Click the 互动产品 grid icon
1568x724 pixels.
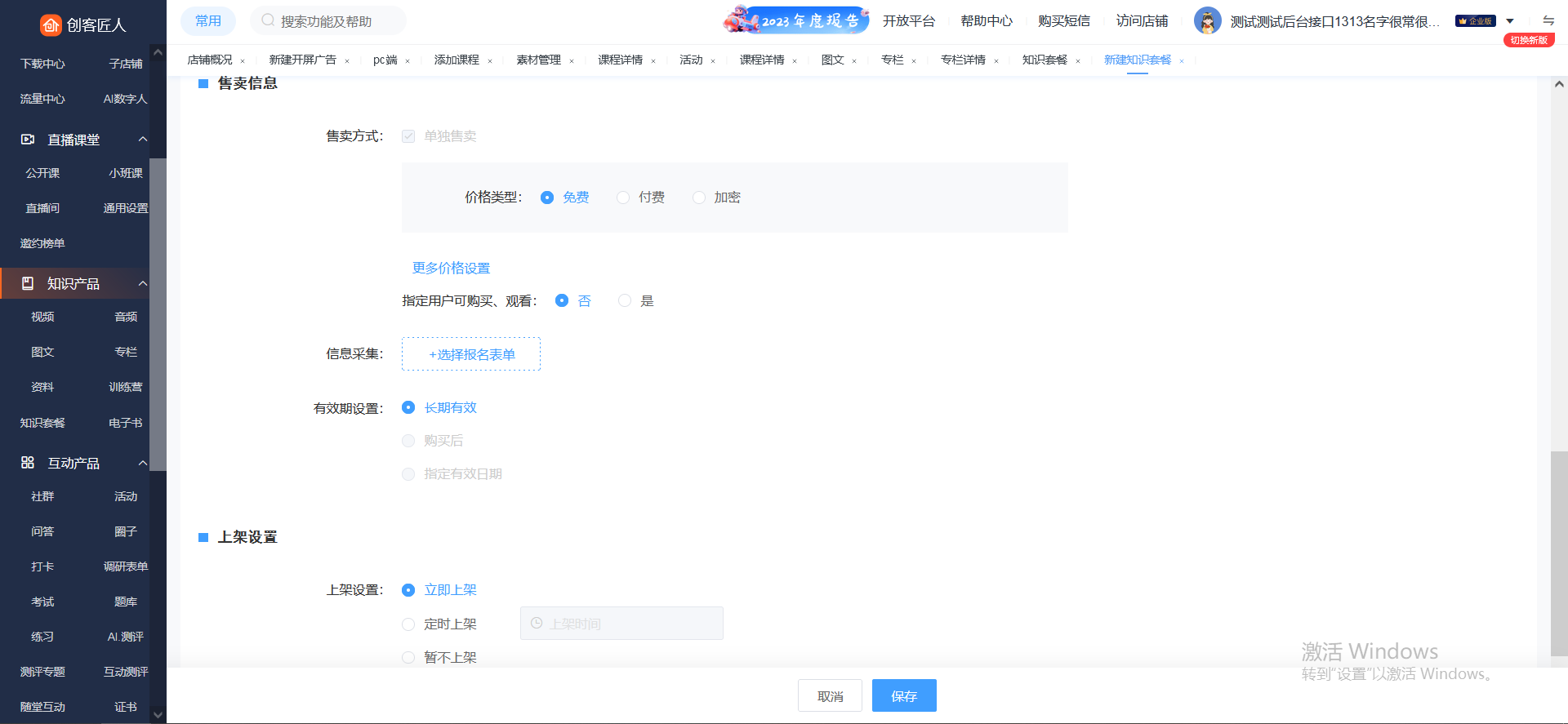28,463
